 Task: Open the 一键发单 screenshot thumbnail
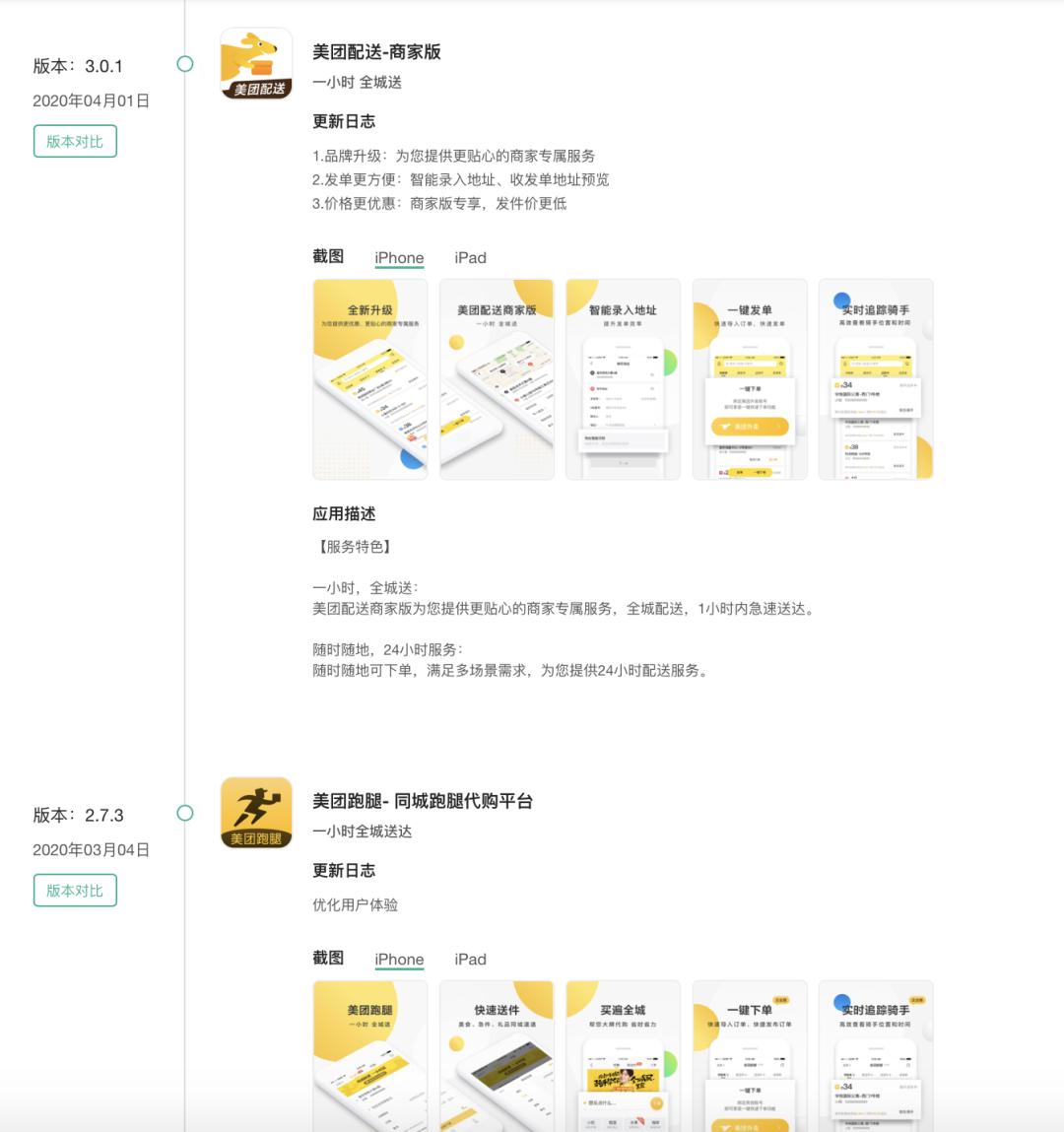750,379
